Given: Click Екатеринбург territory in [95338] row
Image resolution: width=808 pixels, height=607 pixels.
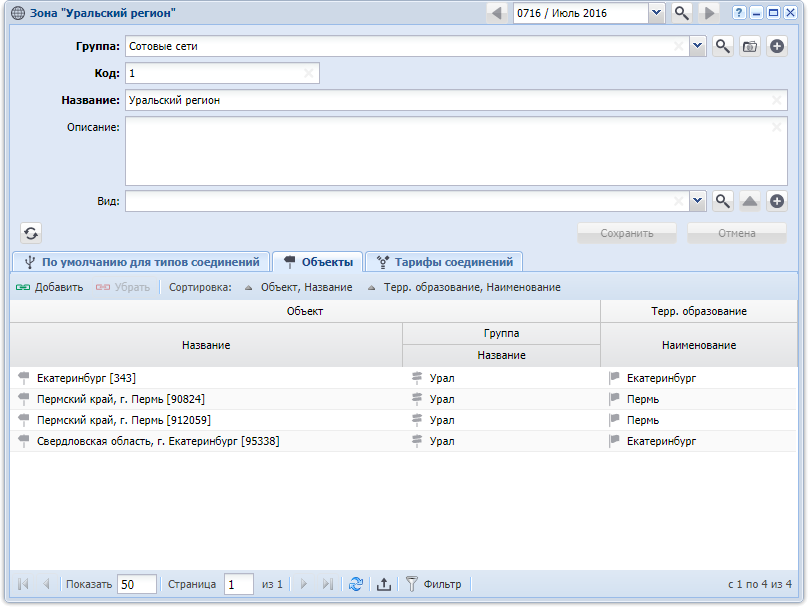Looking at the screenshot, I should coord(661,441).
